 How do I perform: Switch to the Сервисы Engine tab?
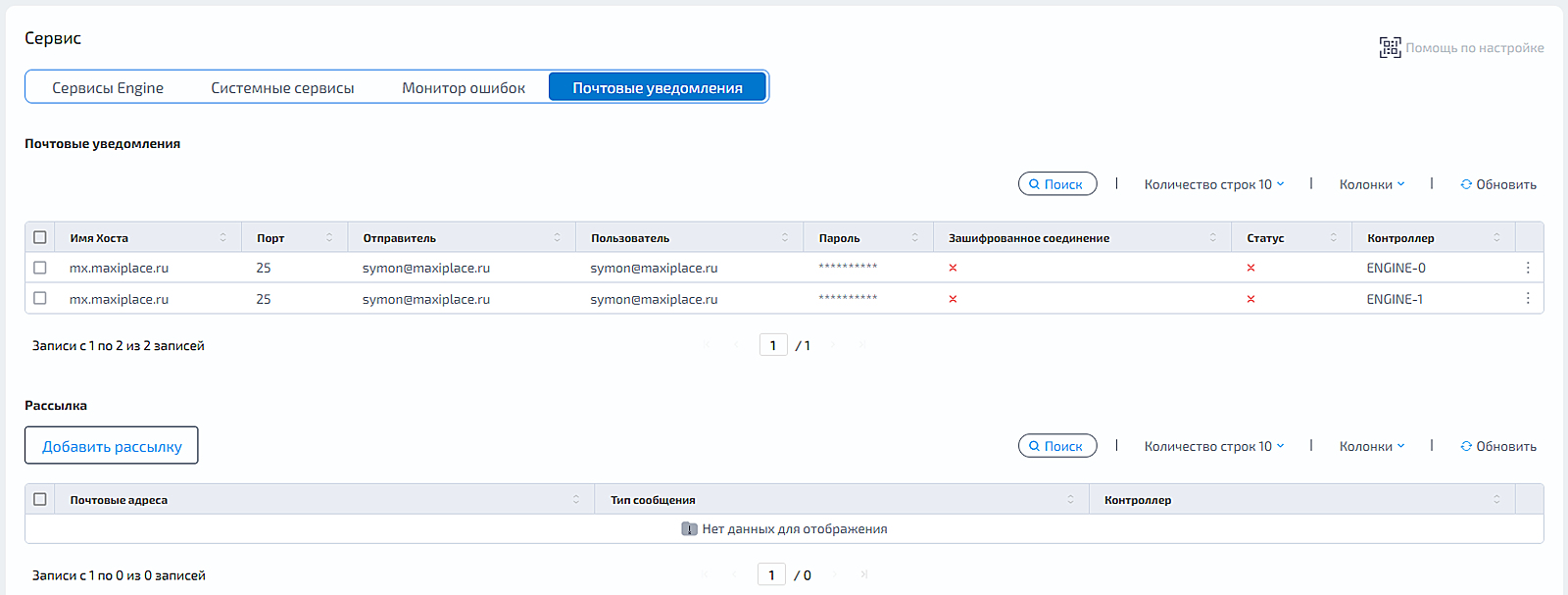point(108,87)
